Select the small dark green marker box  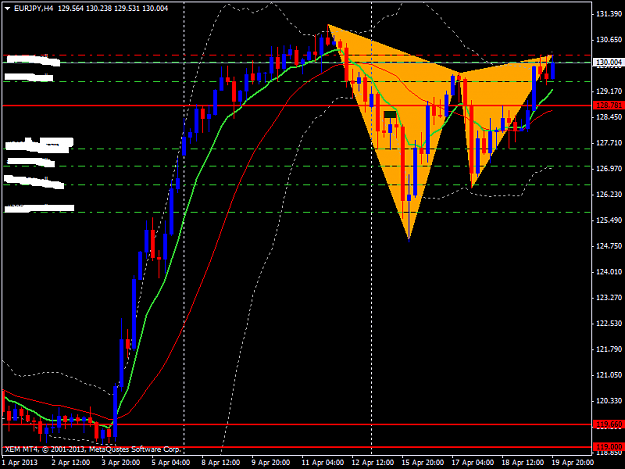point(390,115)
